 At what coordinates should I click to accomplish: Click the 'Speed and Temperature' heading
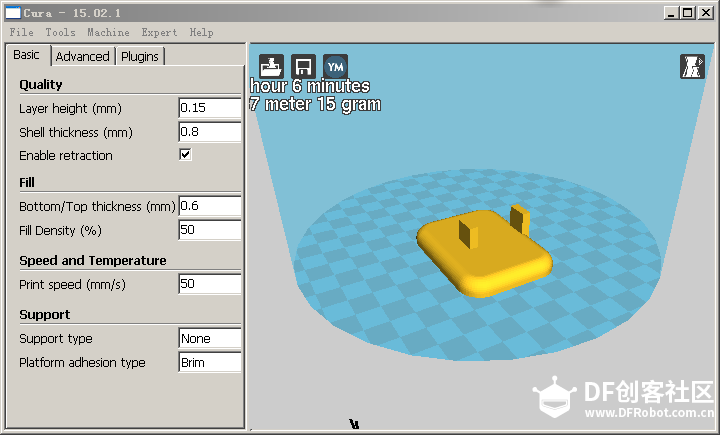coord(93,260)
